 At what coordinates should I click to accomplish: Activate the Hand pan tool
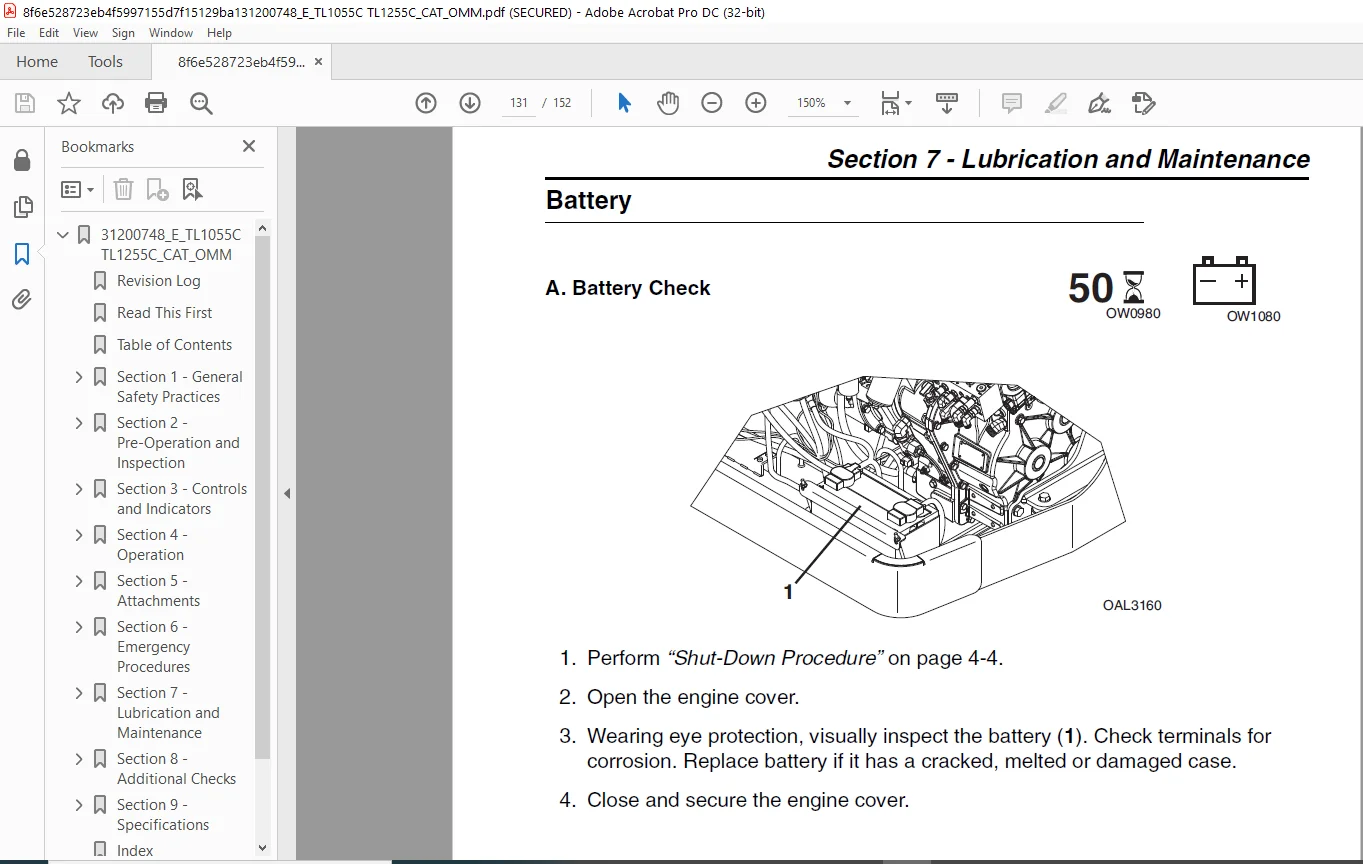coord(668,103)
